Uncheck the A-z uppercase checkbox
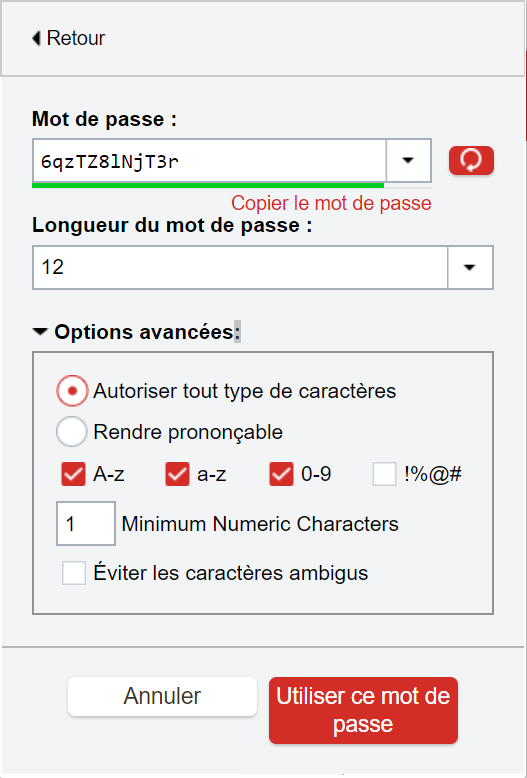The width and height of the screenshot is (527, 778). tap(73, 474)
